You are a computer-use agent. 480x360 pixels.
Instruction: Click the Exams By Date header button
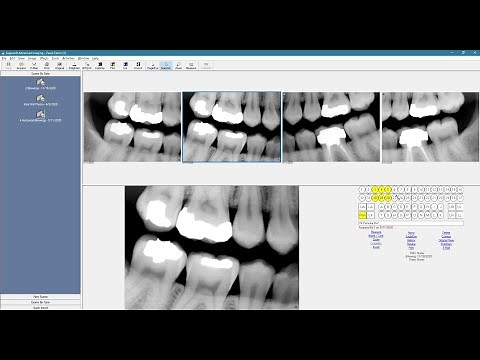(x=40, y=73)
